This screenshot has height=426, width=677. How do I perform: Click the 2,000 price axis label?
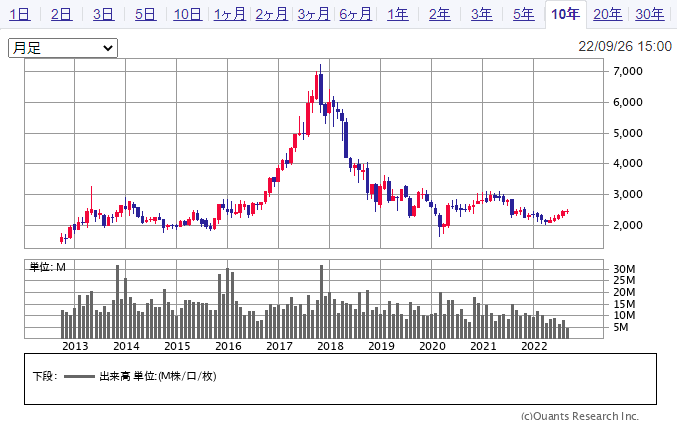628,225
